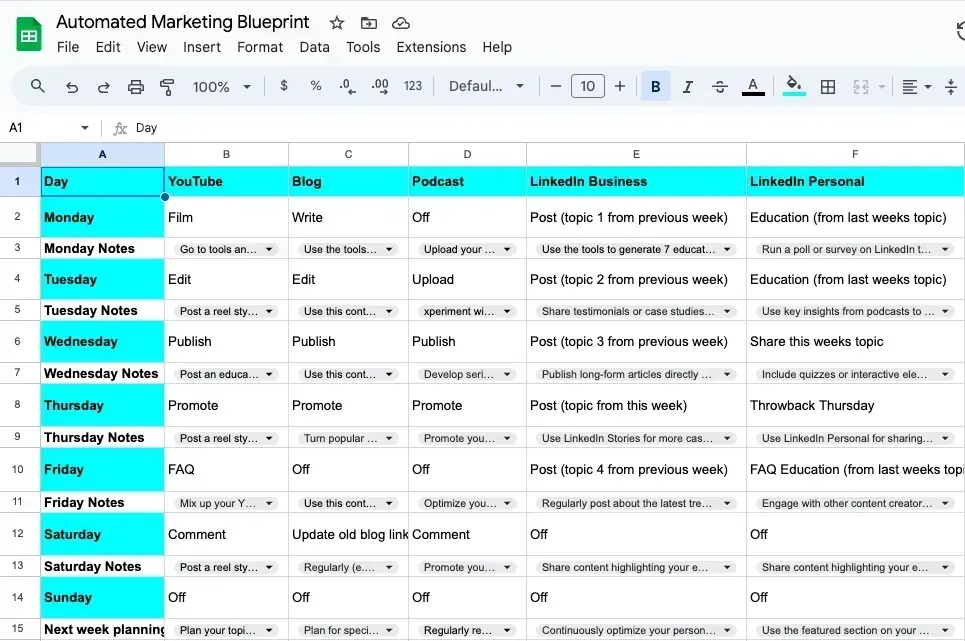Image resolution: width=965 pixels, height=641 pixels.
Task: Select column E header
Action: pos(636,154)
